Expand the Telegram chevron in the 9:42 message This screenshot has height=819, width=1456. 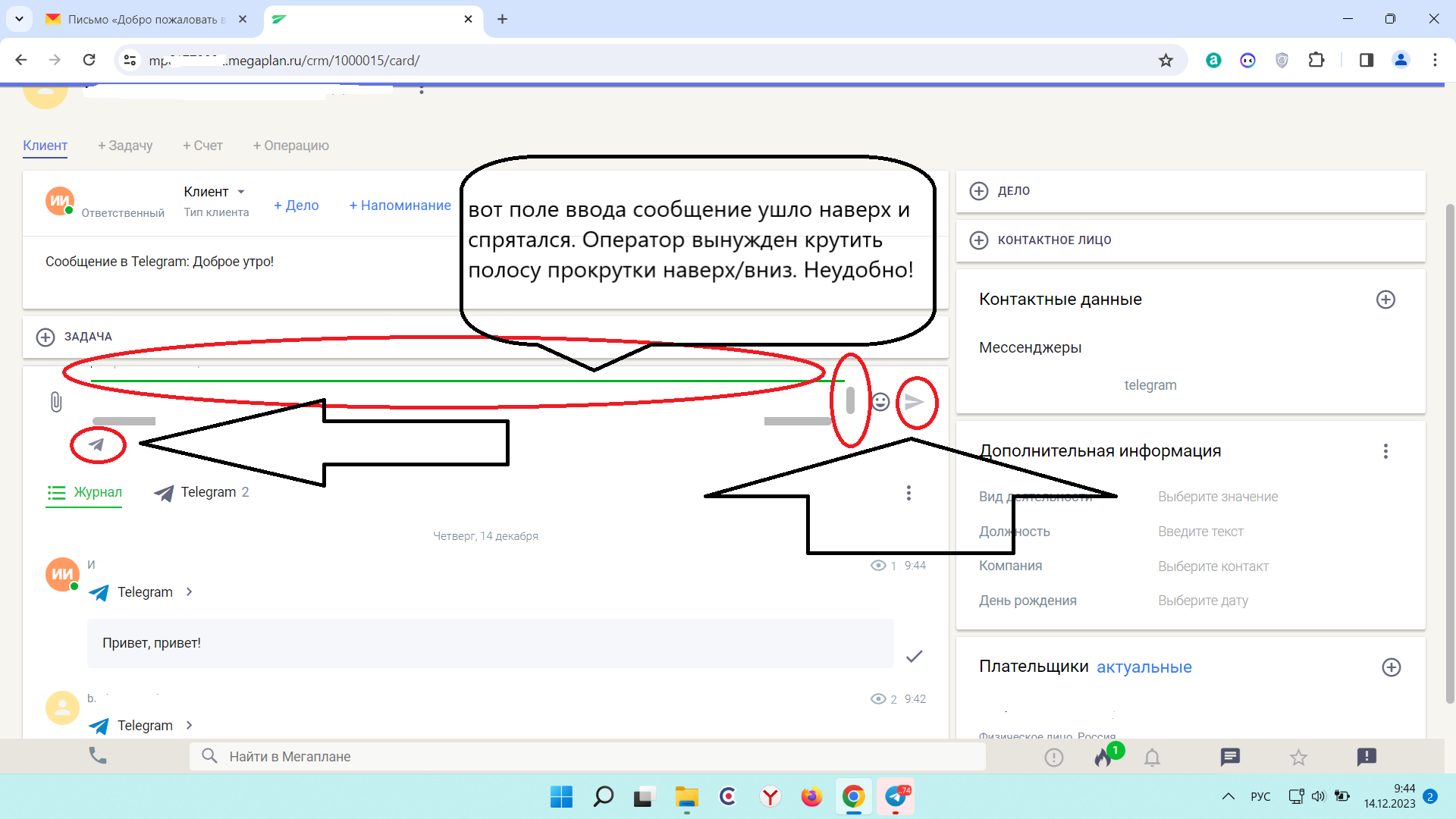(x=189, y=725)
